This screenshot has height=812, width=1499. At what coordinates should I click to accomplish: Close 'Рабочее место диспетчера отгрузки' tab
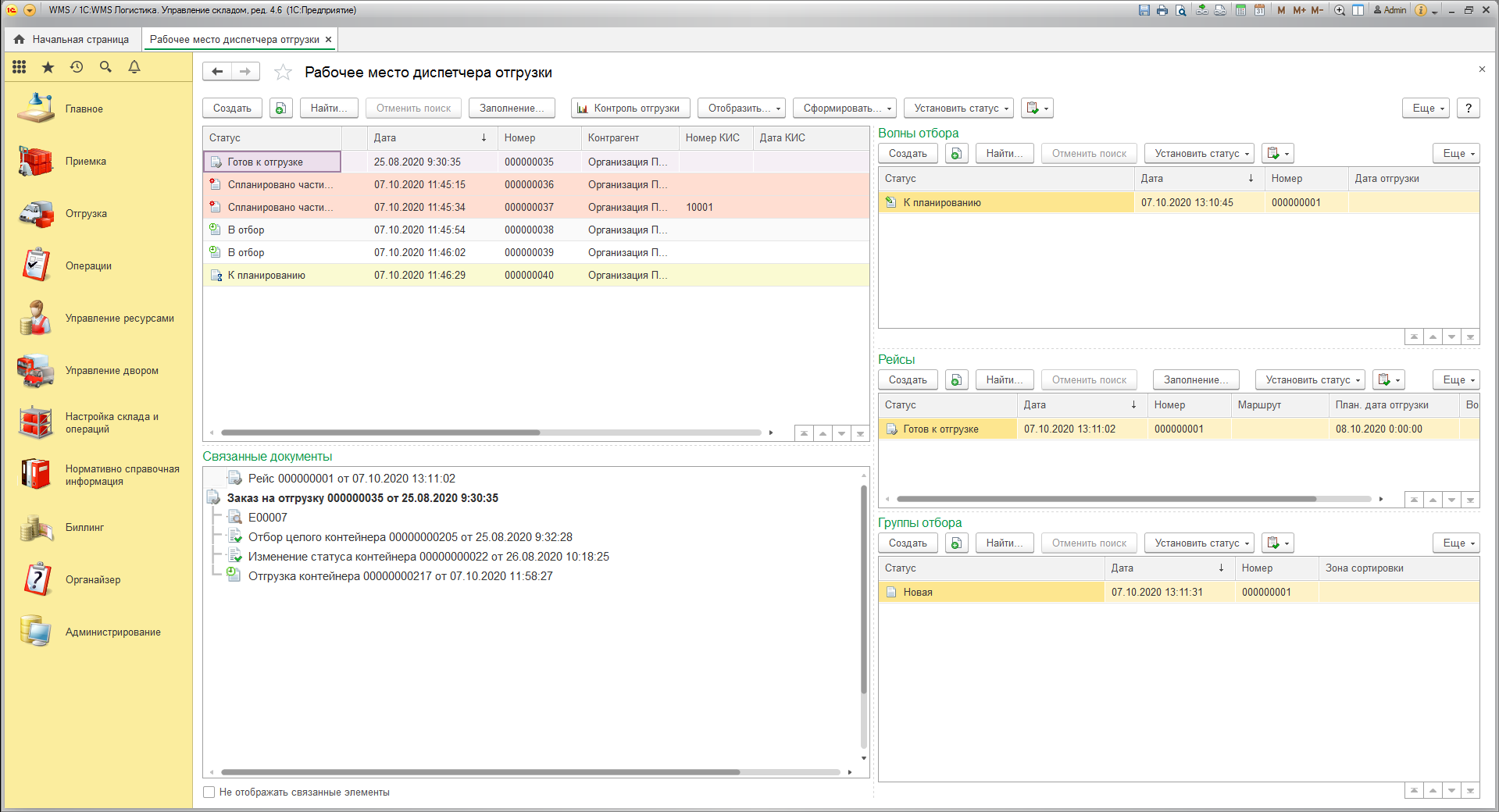[329, 40]
